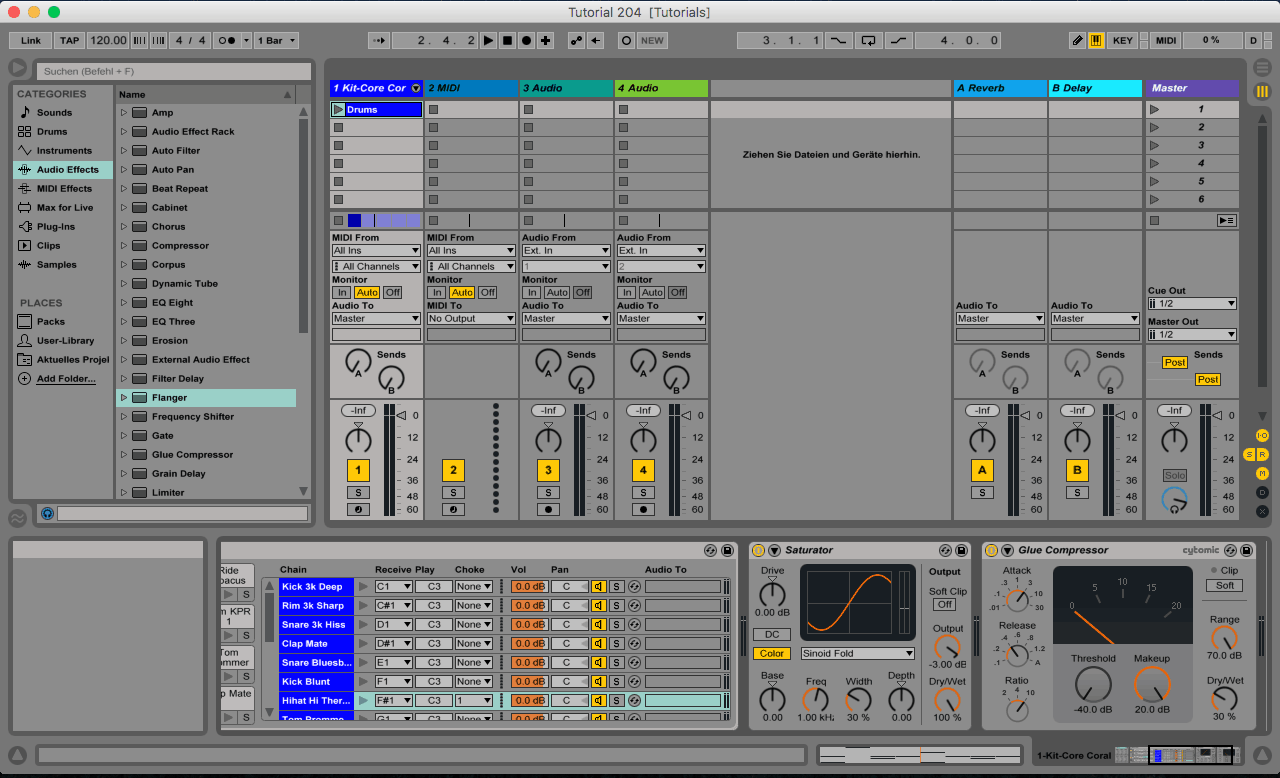
Task: Open the Saturator waveshaper type dropdown
Action: click(x=858, y=653)
